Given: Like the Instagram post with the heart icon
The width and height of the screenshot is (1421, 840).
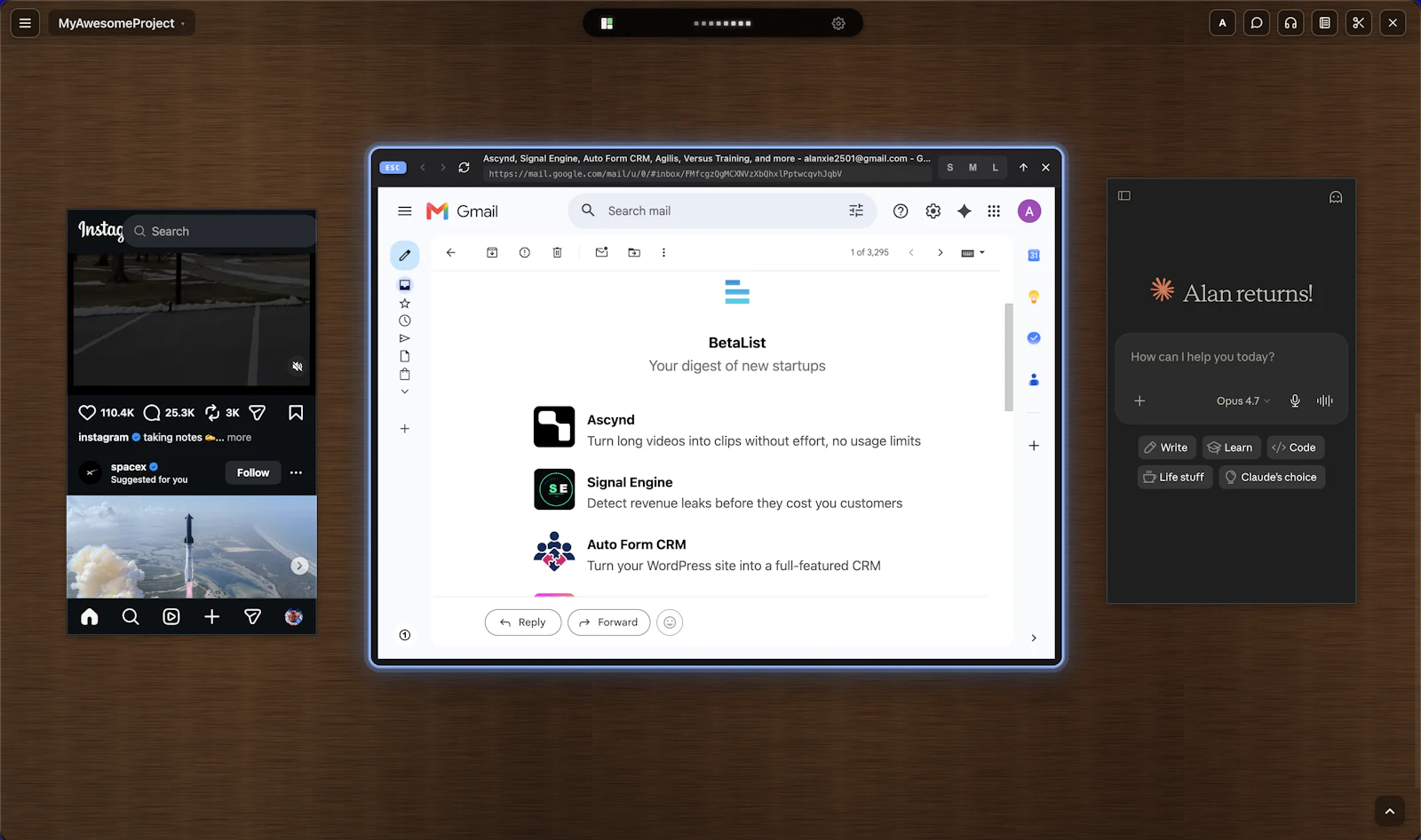Looking at the screenshot, I should point(87,413).
